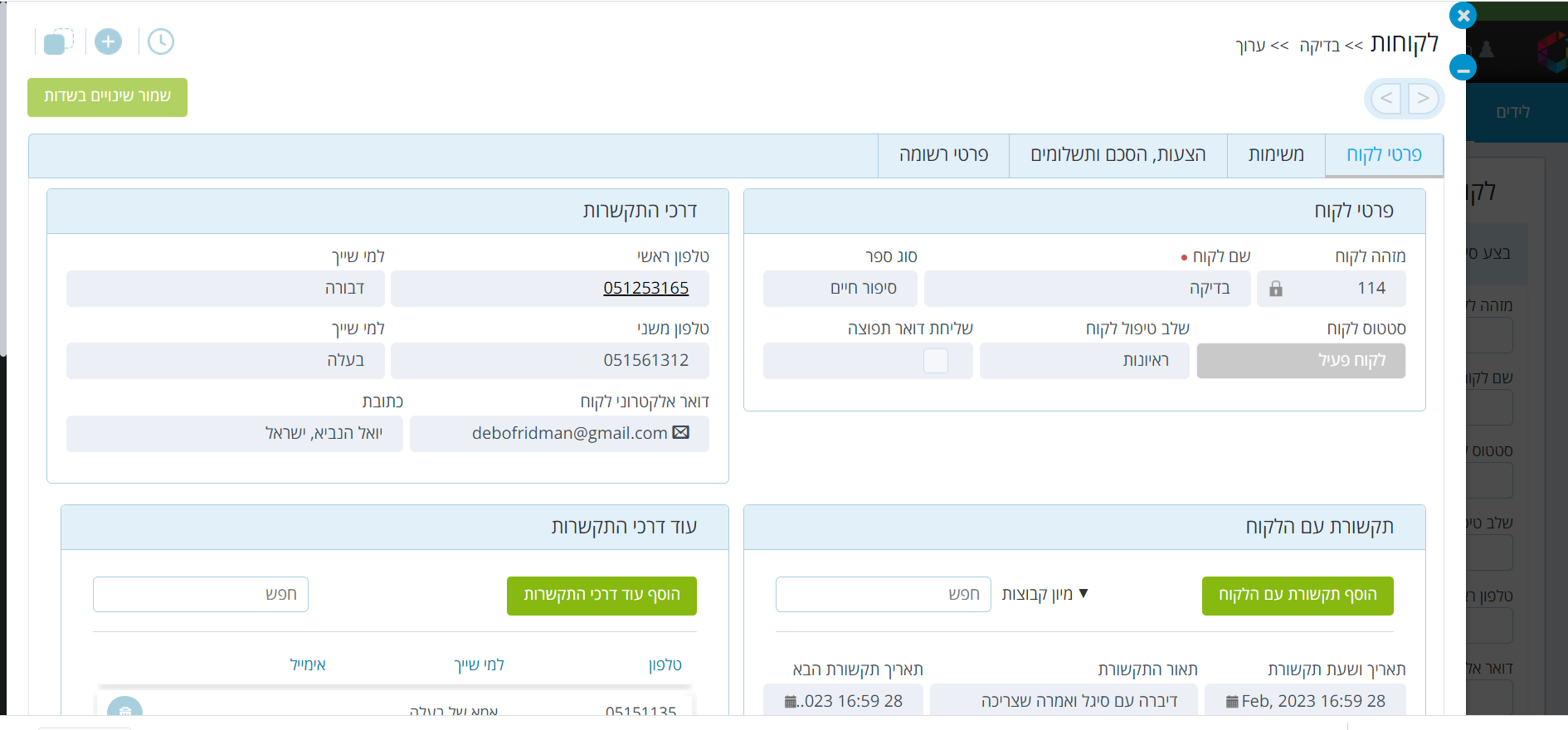Click the כתובת address field
The width and height of the screenshot is (1568, 730).
tap(235, 433)
